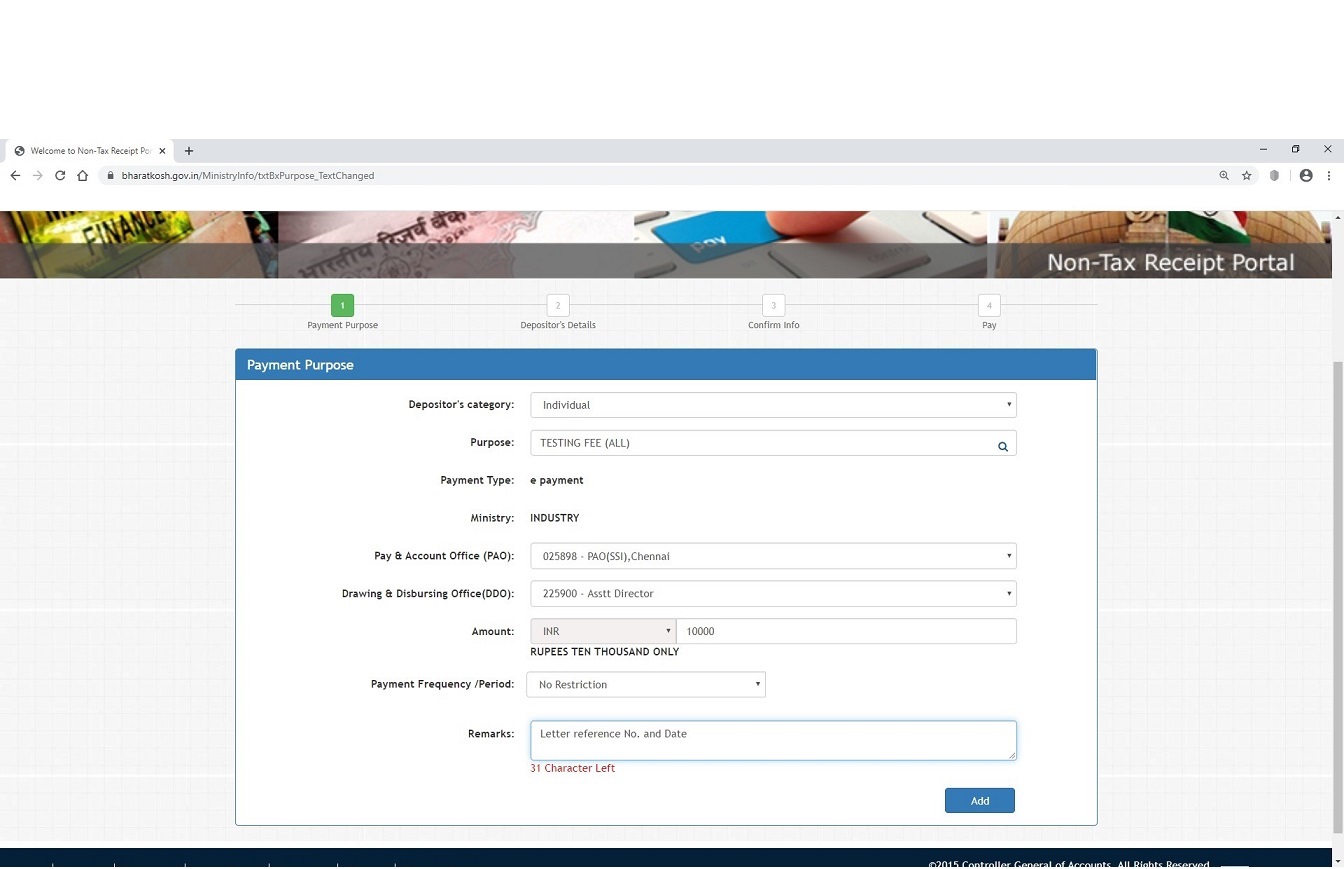The height and width of the screenshot is (869, 1344).
Task: Reload the current browser page
Action: tap(60, 176)
